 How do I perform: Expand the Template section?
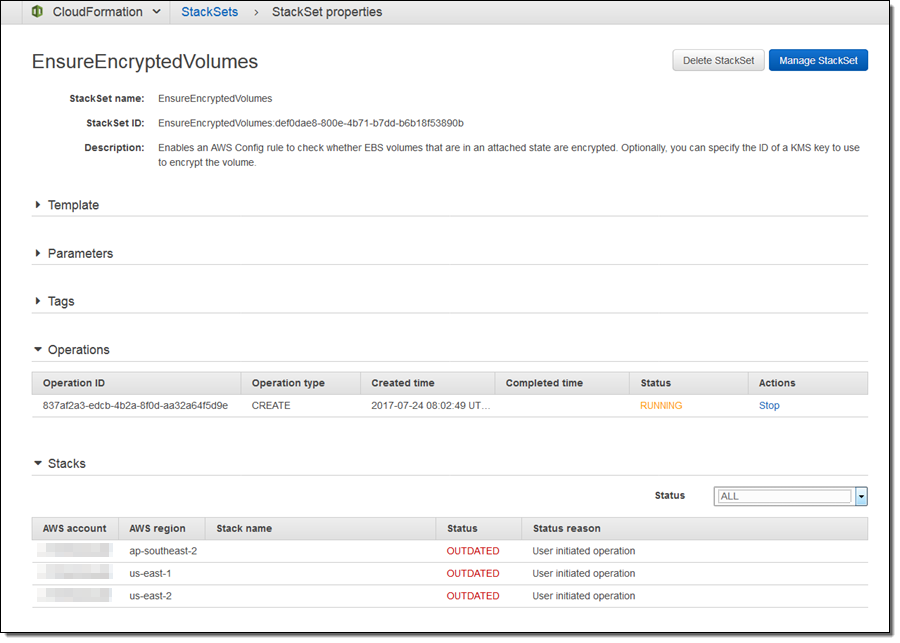(73, 205)
